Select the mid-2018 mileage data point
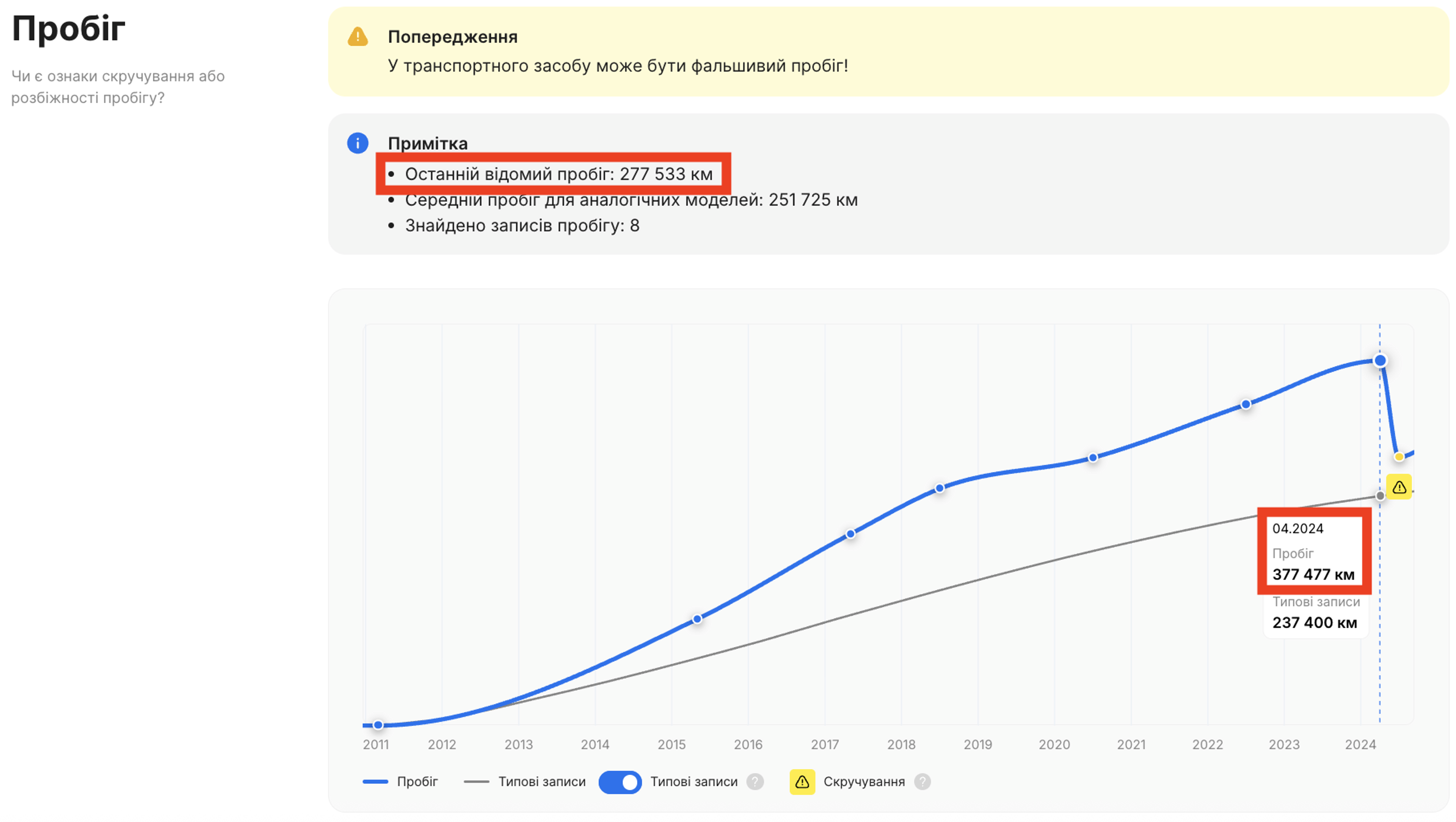Viewport: 1456px width, 822px height. pos(940,488)
